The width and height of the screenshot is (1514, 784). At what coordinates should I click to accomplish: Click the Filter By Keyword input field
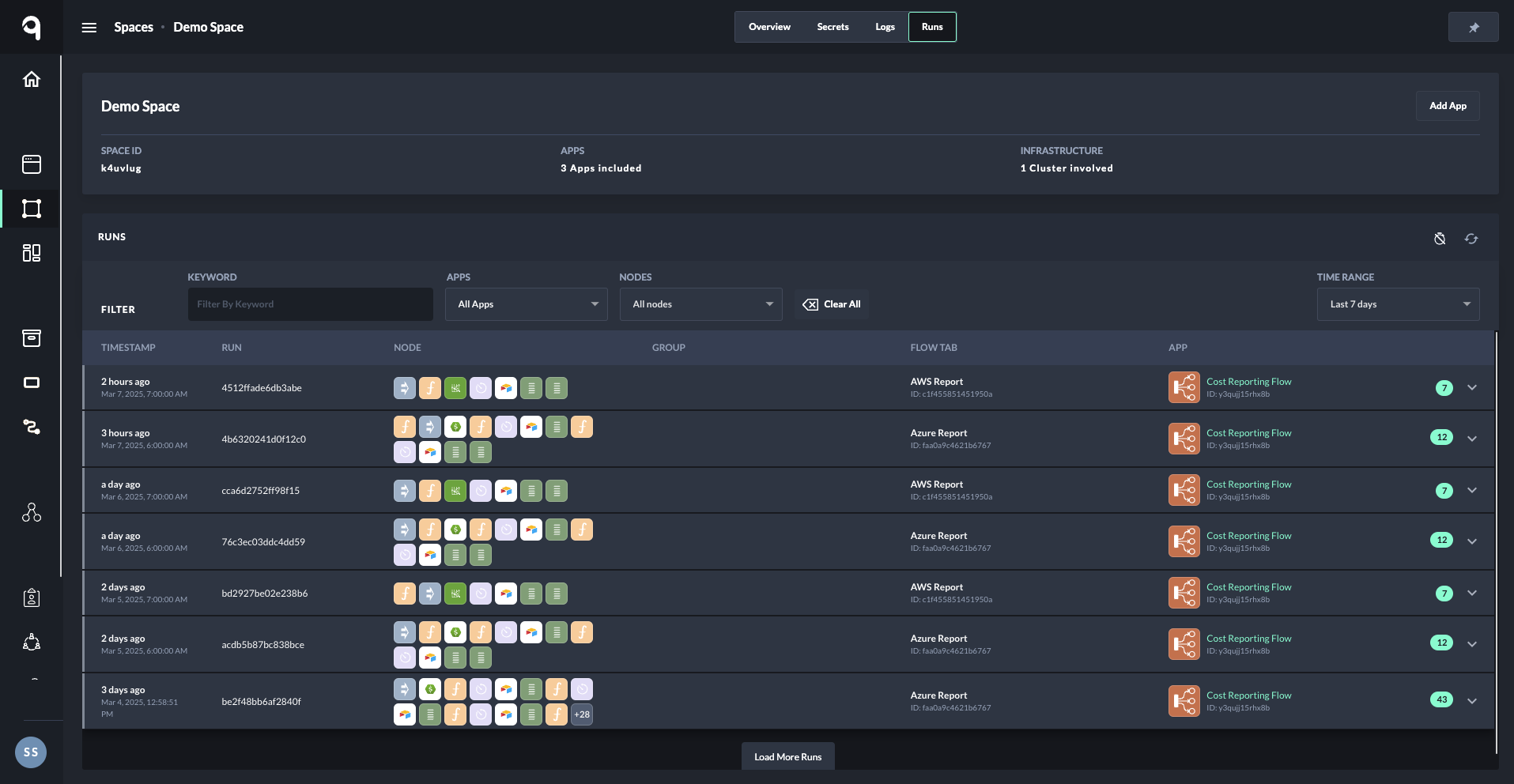310,304
